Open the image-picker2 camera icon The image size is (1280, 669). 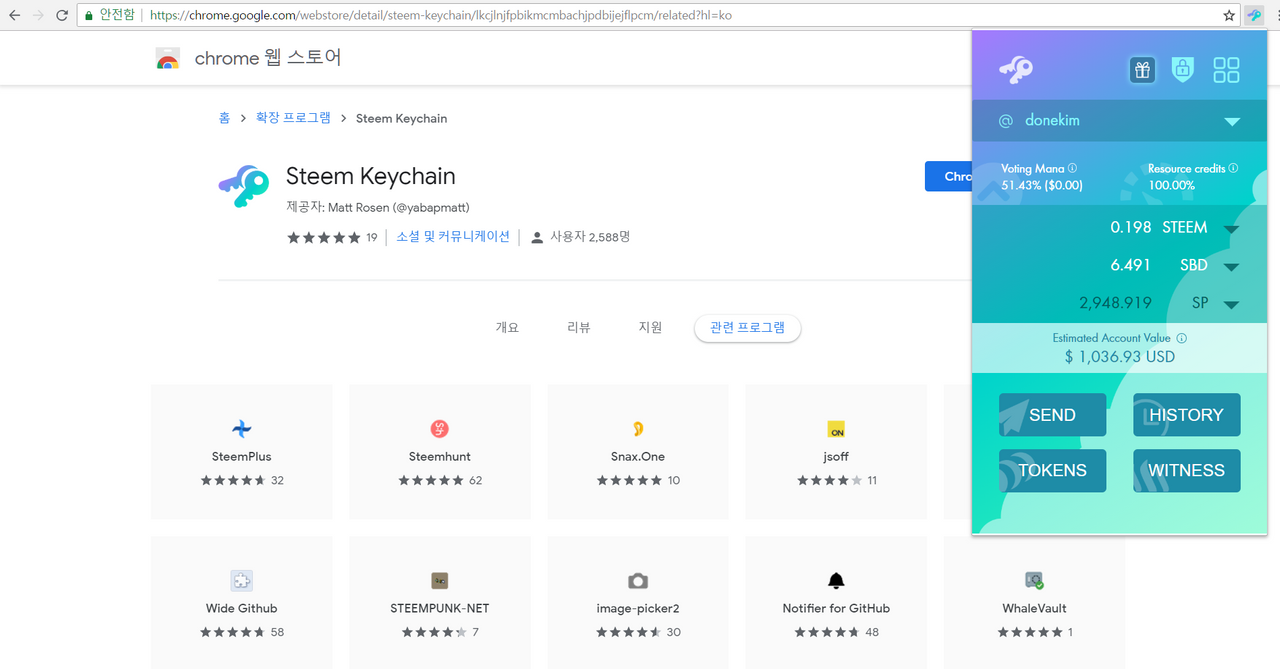[x=638, y=581]
